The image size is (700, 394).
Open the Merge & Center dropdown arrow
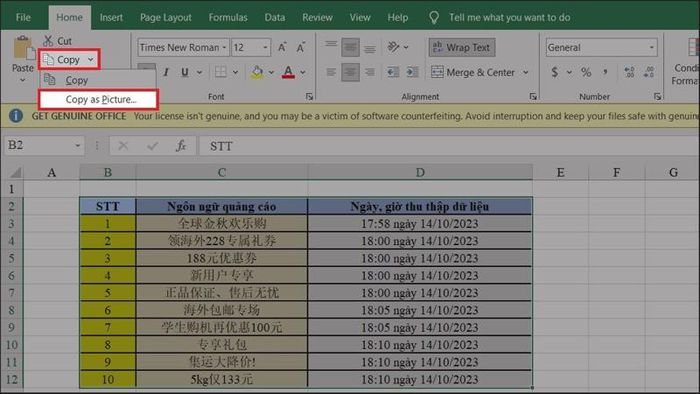[525, 72]
